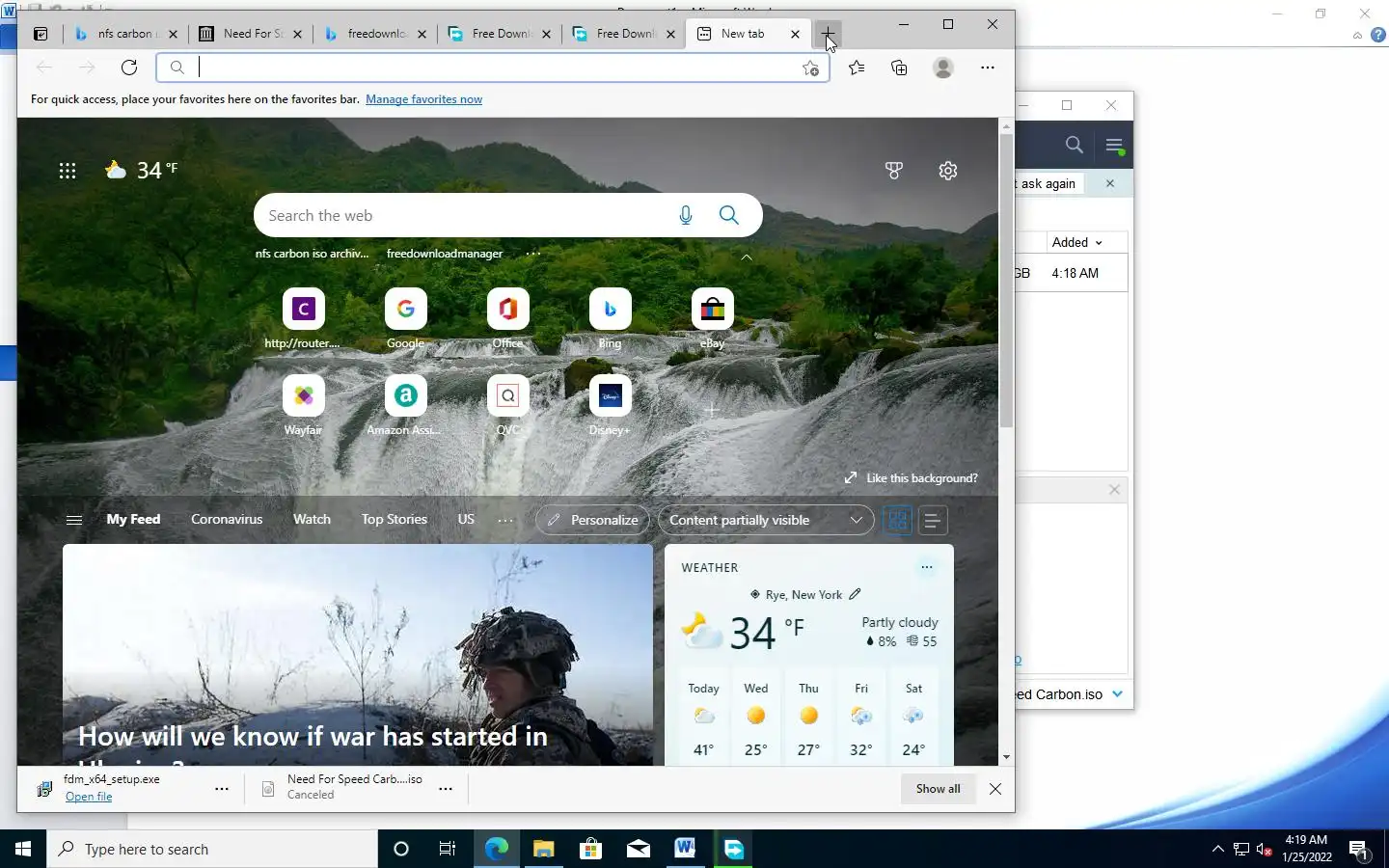
Task: Expand the Content partially visible dropdown
Action: 766,520
